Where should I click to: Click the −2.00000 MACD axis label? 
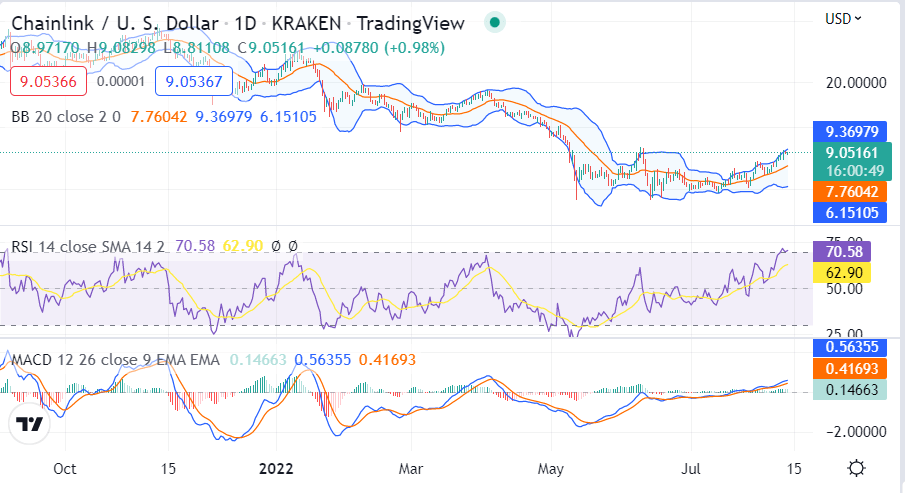(x=856, y=431)
